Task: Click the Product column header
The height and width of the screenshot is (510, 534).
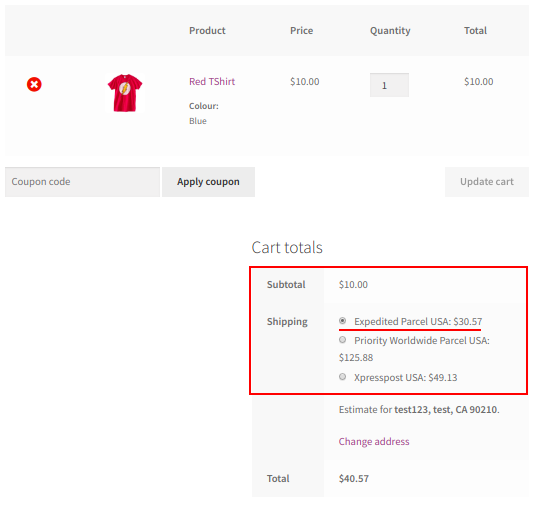Action: coord(207,31)
